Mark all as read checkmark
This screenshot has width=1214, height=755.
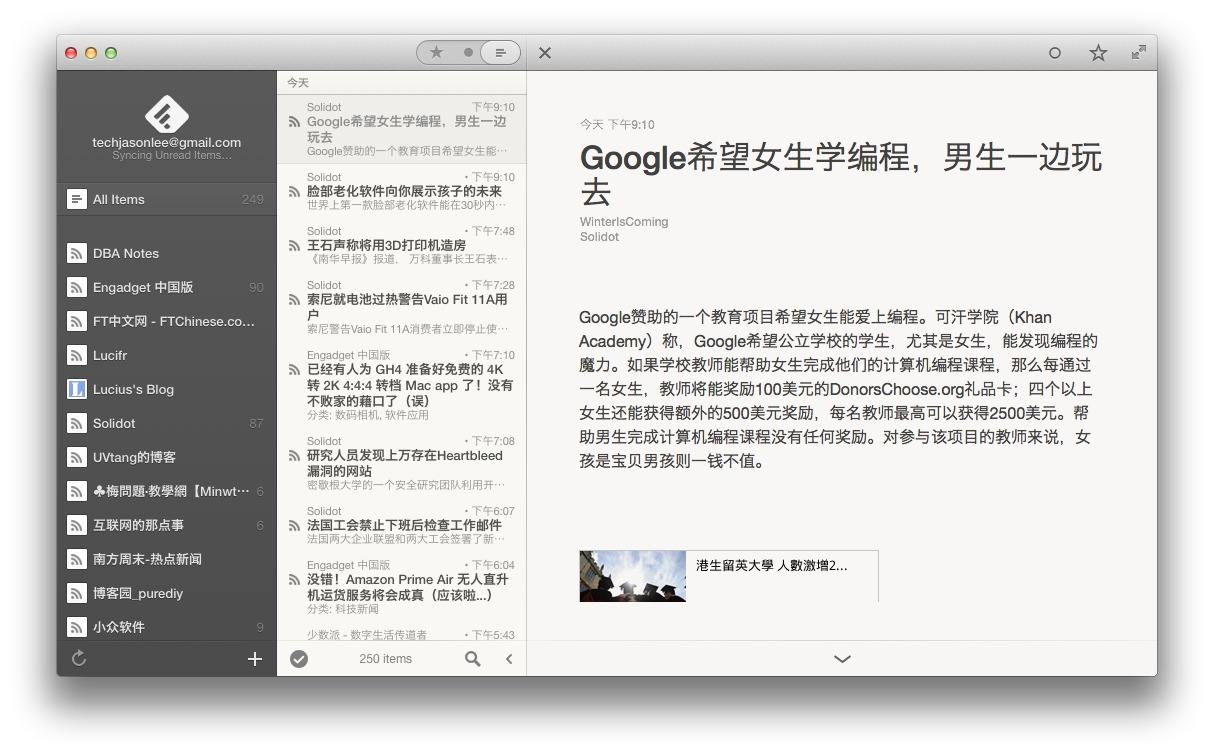coord(299,658)
